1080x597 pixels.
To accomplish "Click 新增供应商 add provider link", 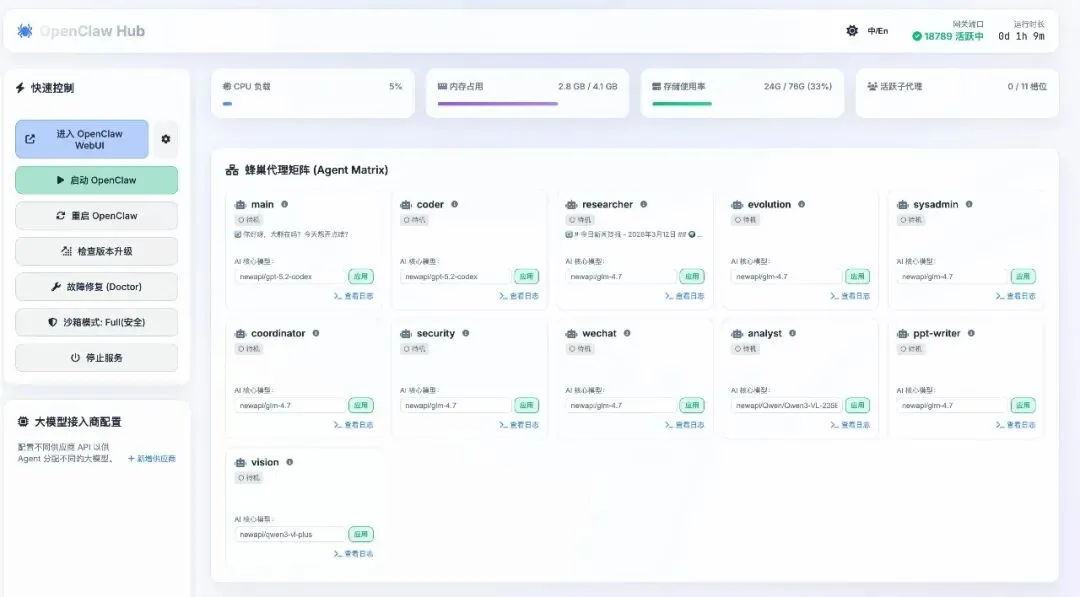I will click(152, 459).
